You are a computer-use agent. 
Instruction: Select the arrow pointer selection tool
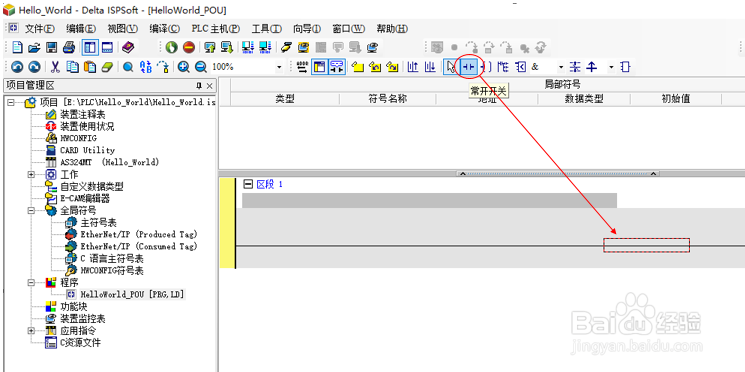(x=450, y=67)
